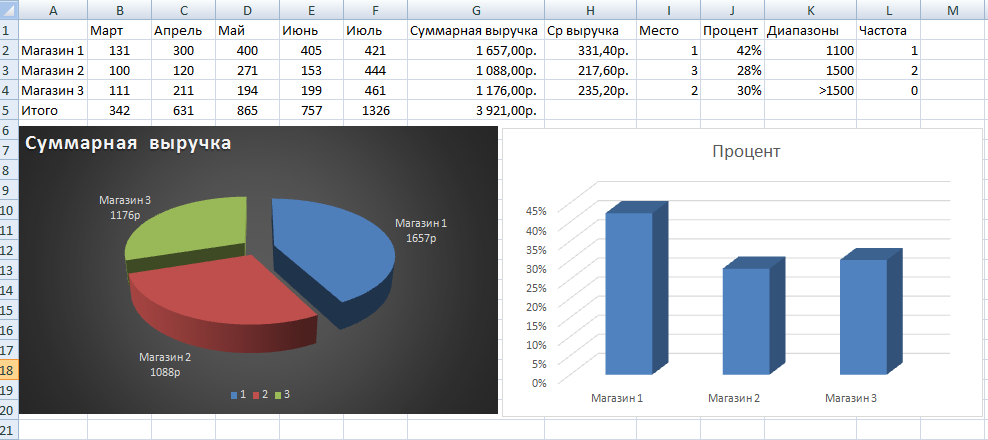Viewport: 988px width, 440px height.
Task: Click cell with header Апрель
Action: coord(183,30)
